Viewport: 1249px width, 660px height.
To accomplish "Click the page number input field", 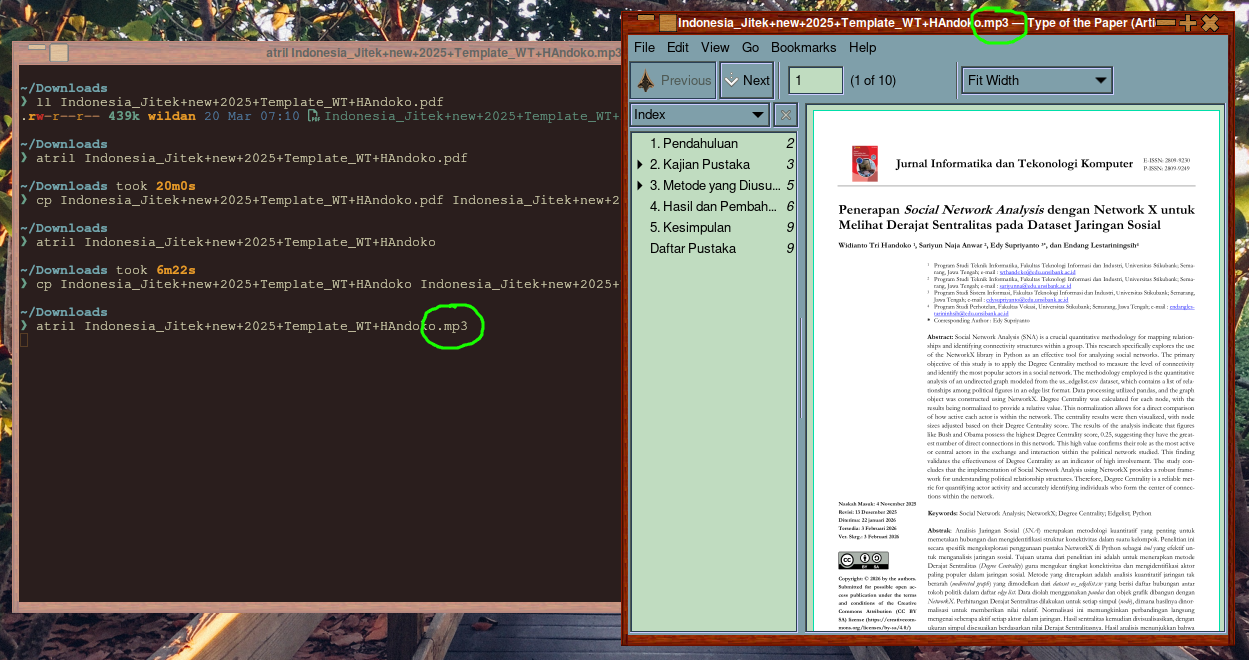I will coord(815,81).
